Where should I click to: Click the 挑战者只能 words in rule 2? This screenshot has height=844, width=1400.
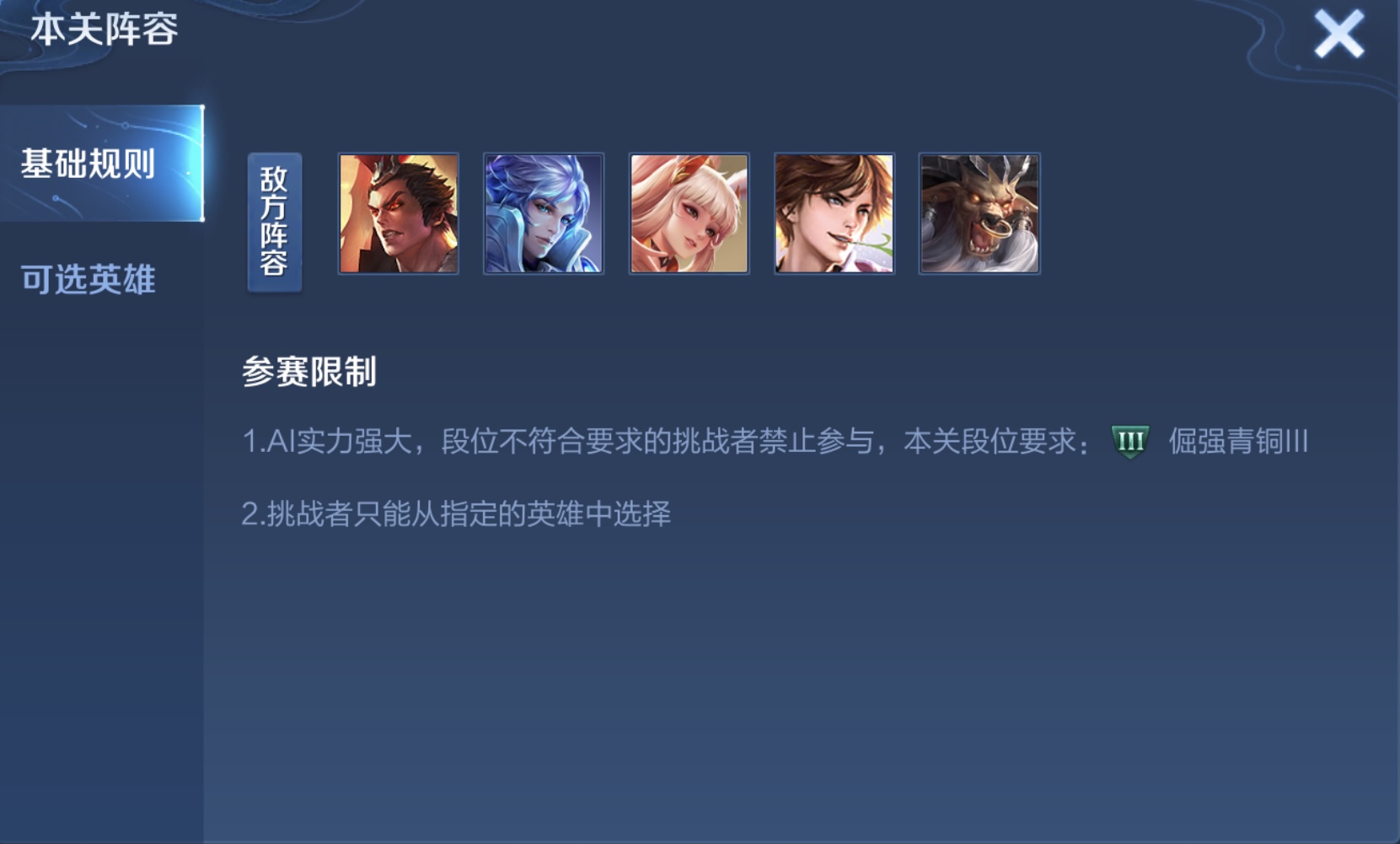point(339,513)
